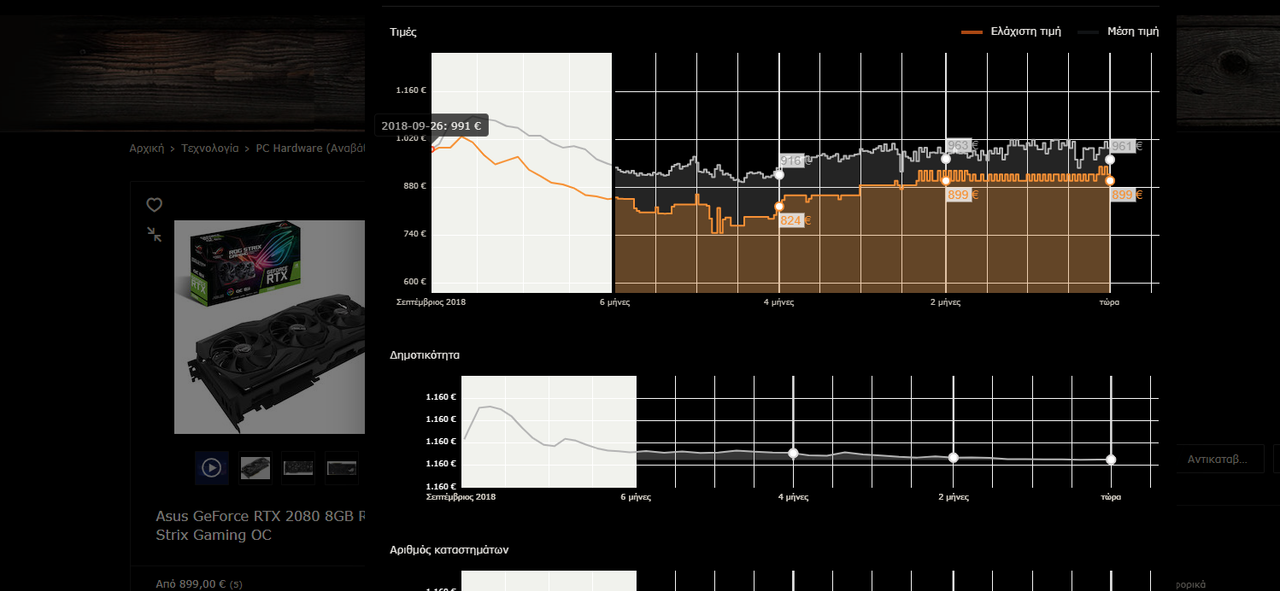Open the Τεχνολογία breadcrumb link
The height and width of the screenshot is (591, 1280).
(210, 148)
